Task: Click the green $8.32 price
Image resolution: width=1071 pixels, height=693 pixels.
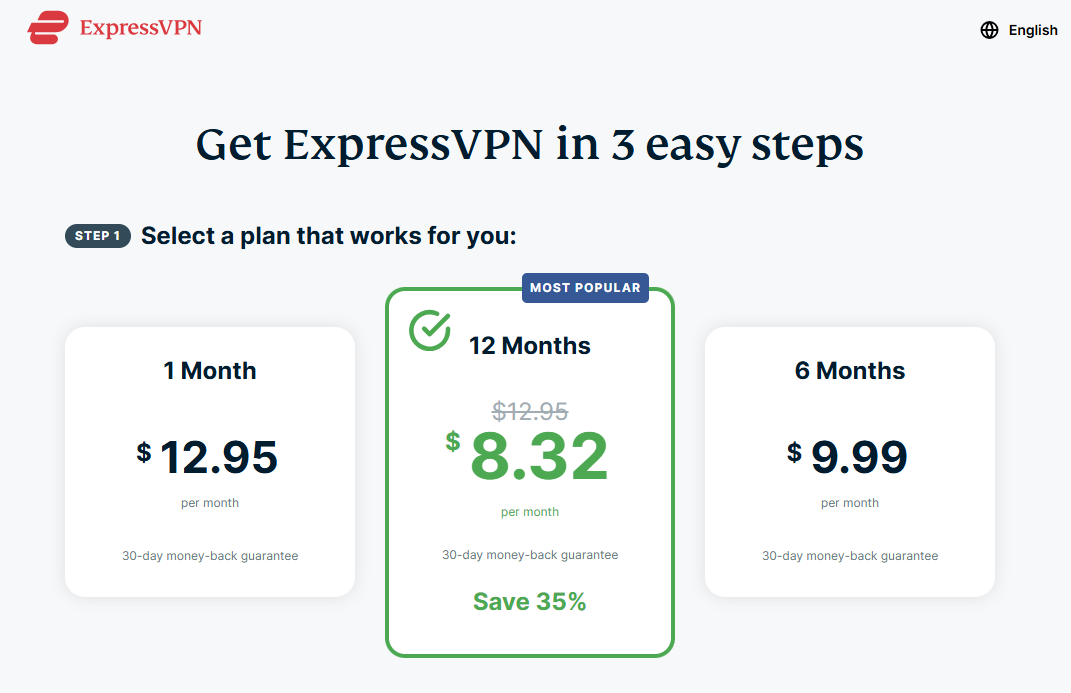Action: (527, 455)
